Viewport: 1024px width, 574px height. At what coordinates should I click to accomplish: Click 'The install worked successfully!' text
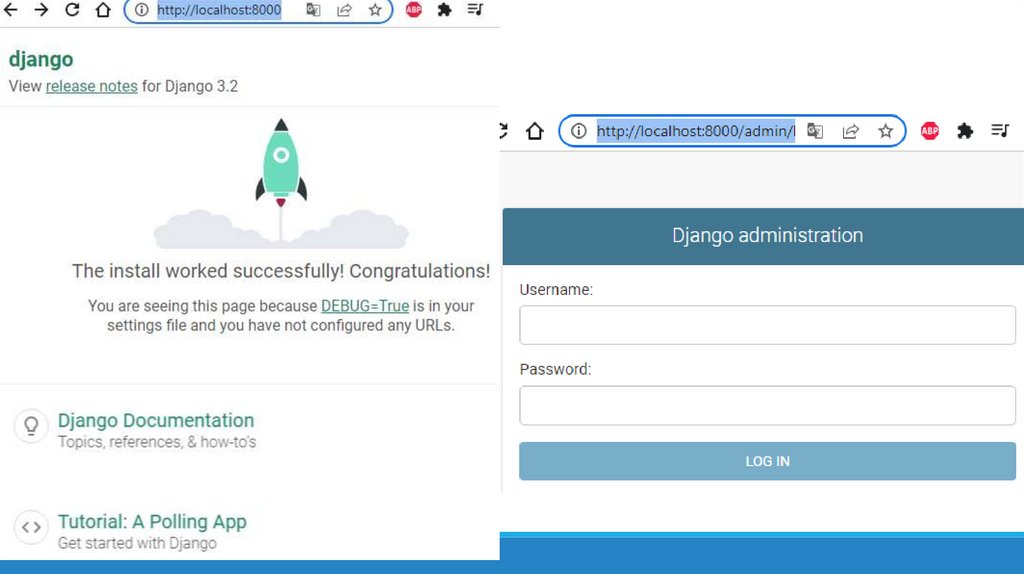point(208,271)
